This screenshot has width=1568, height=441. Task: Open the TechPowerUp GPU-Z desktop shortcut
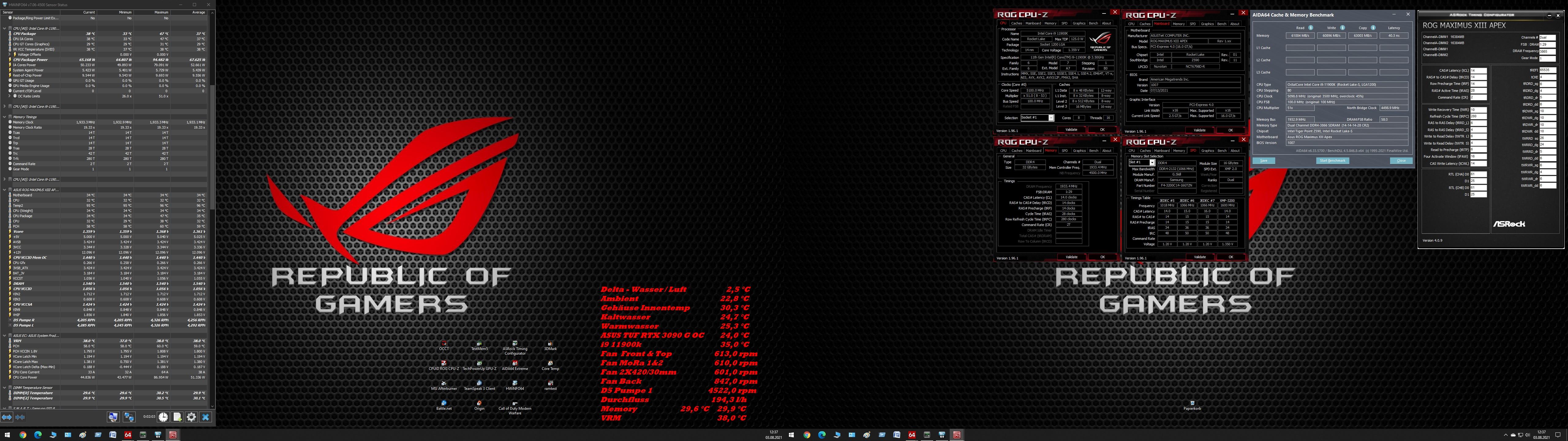point(480,366)
